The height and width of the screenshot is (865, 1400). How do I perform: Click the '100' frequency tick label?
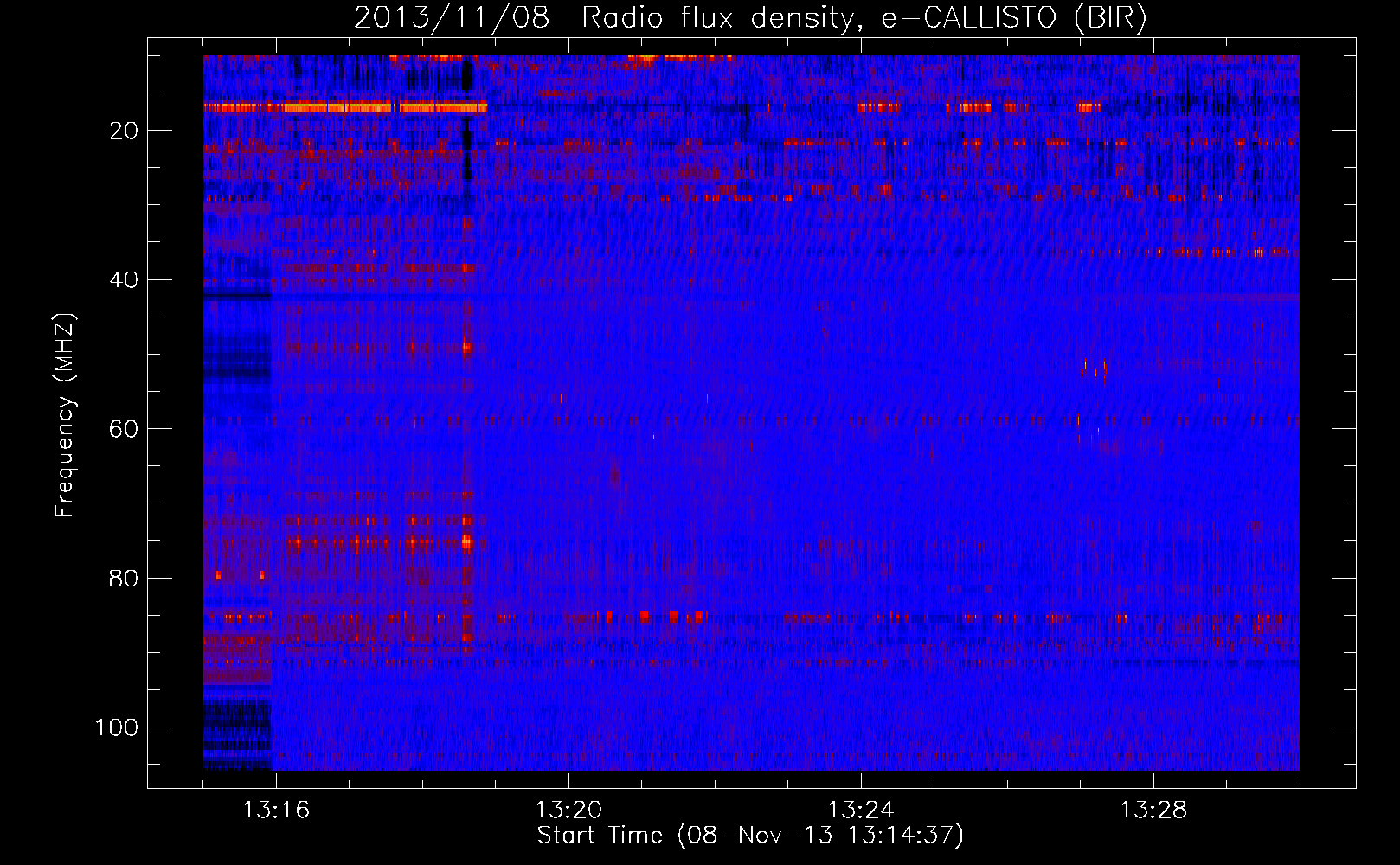pos(118,727)
